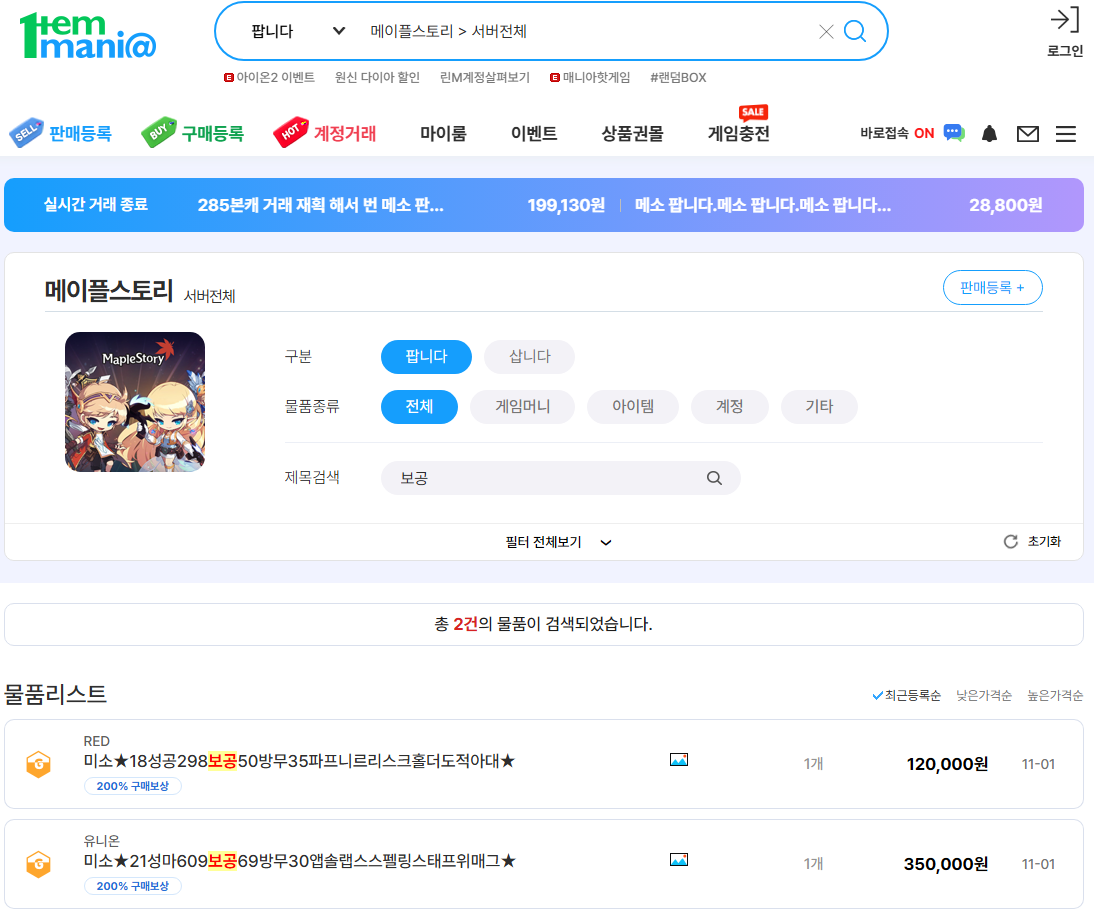Image resolution: width=1094 pixels, height=921 pixels.
Task: Click the SELL tag icon
Action: pyautogui.click(x=26, y=132)
